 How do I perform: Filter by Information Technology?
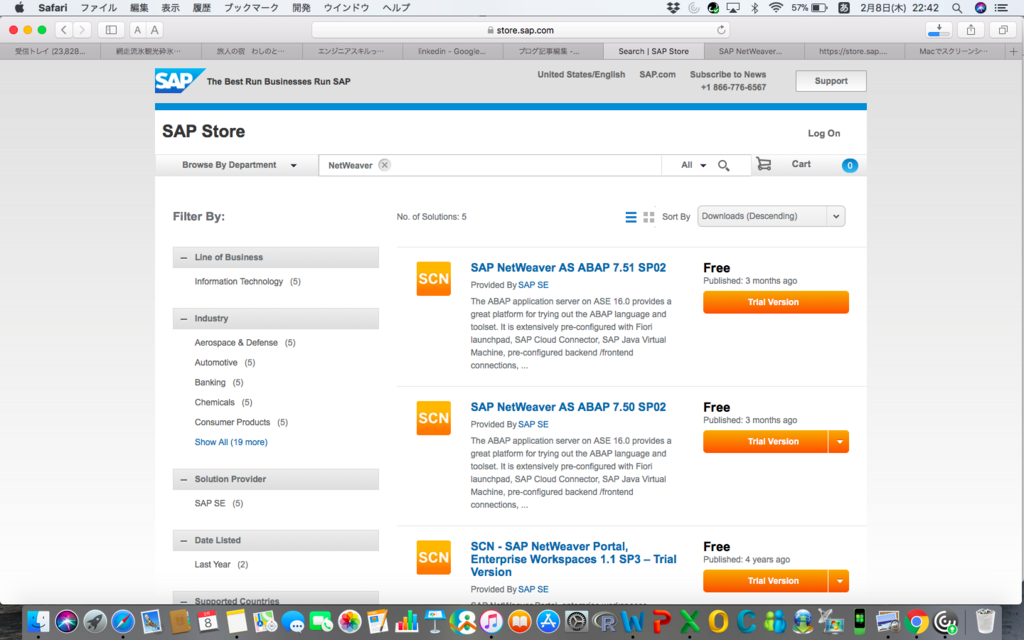[239, 281]
